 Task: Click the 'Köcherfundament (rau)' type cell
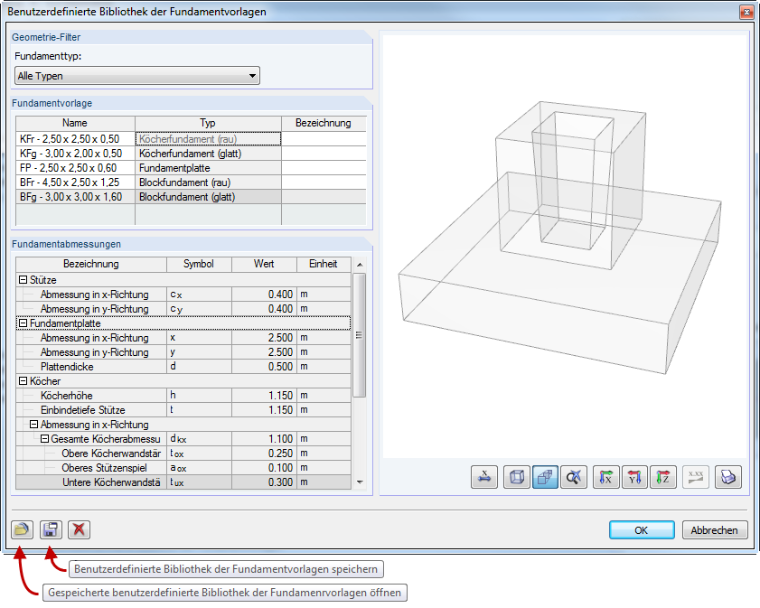click(208, 139)
